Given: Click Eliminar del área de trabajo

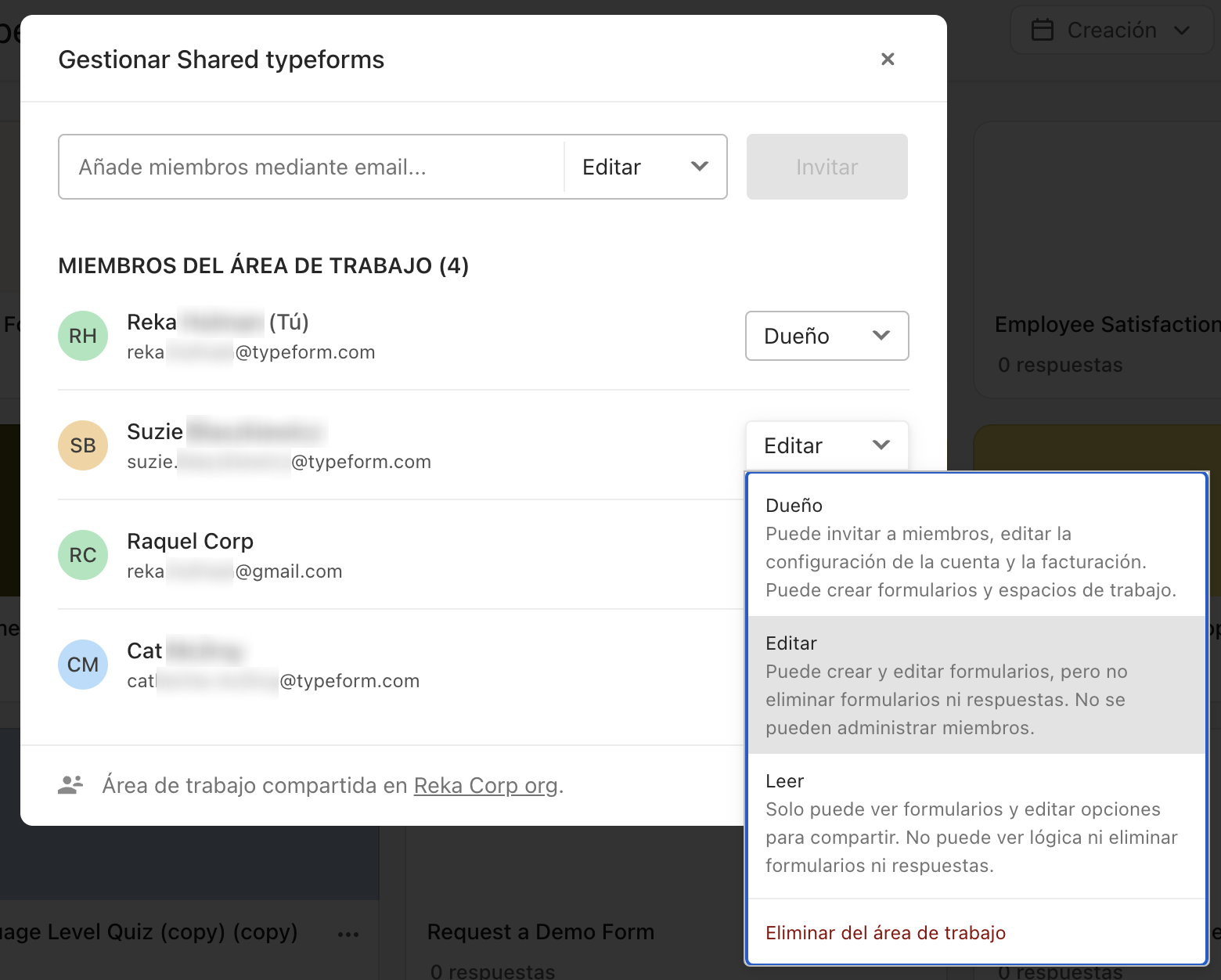Looking at the screenshot, I should click(x=885, y=933).
